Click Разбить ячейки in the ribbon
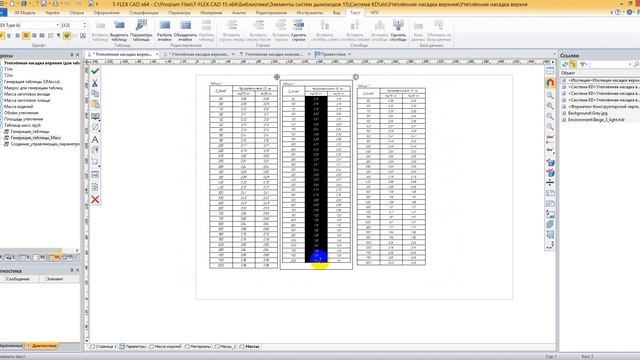Viewport: 640px width, 360px height. [164, 31]
